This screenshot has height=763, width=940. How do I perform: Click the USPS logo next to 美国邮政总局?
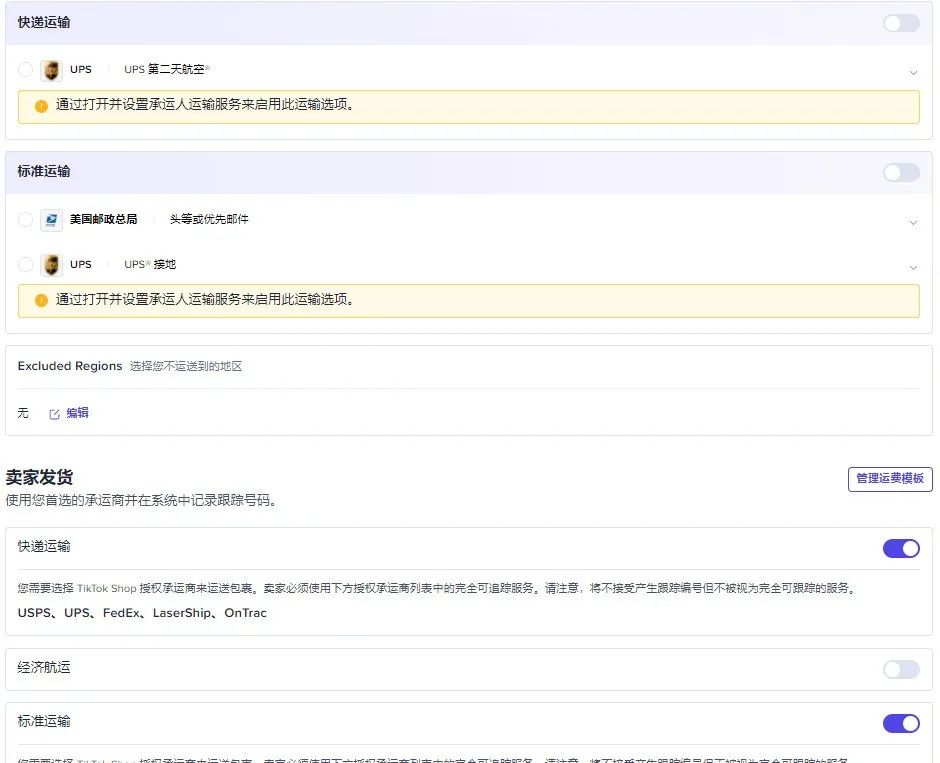(51, 220)
